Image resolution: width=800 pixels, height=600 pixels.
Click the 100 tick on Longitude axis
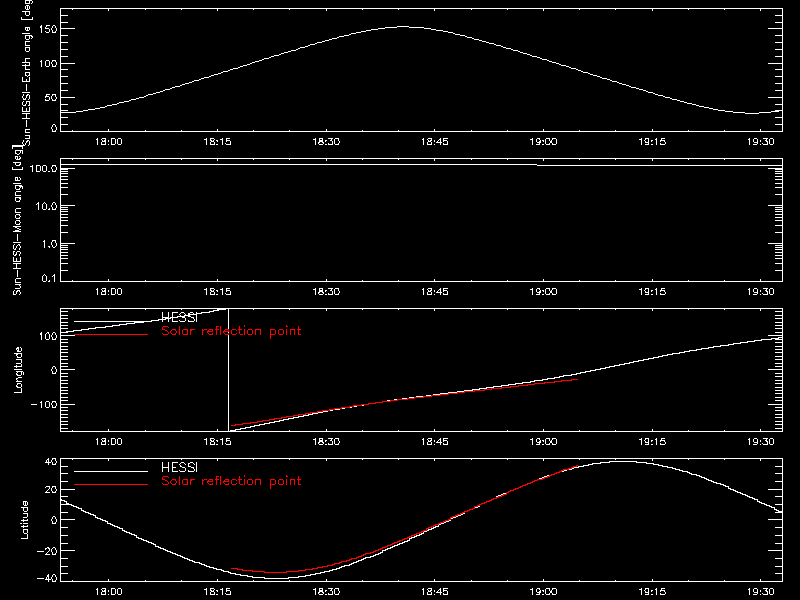pos(48,336)
